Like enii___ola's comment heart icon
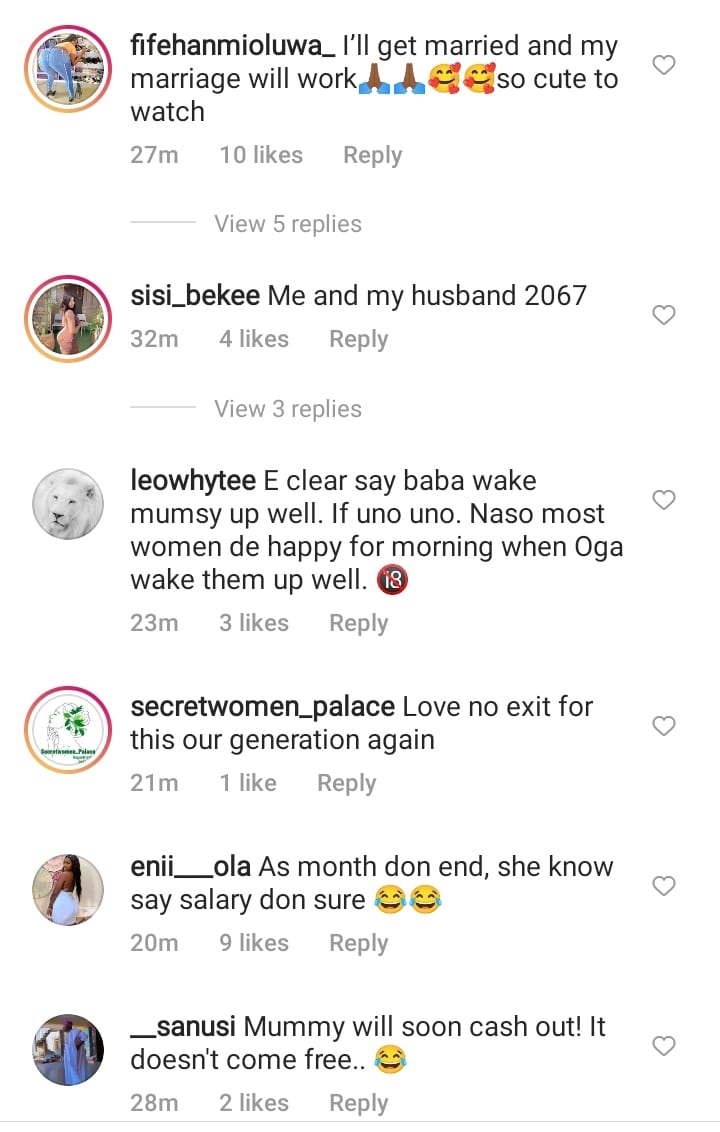The width and height of the screenshot is (720, 1132). point(664,886)
